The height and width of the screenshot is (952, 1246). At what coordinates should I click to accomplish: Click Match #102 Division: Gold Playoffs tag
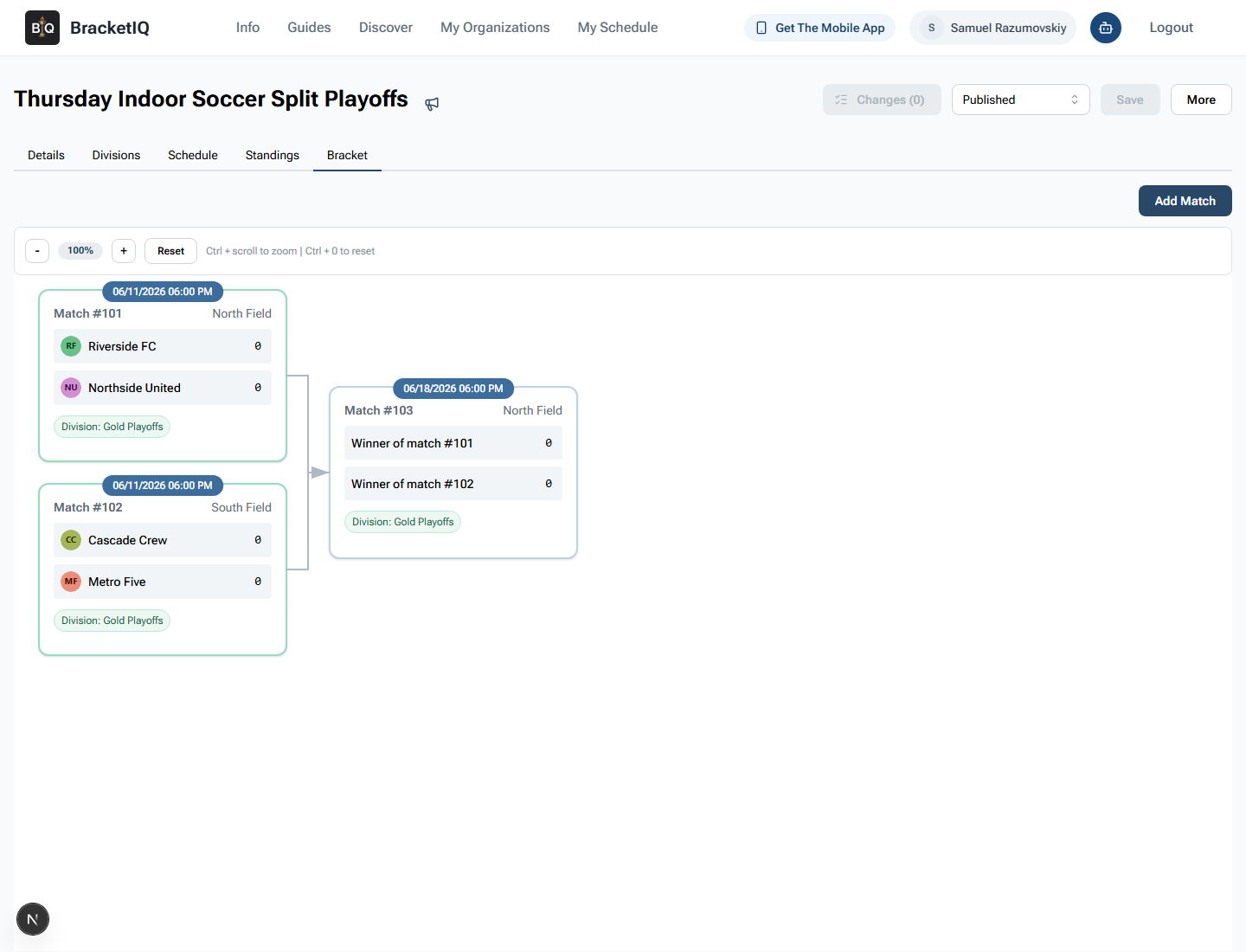pyautogui.click(x=112, y=621)
